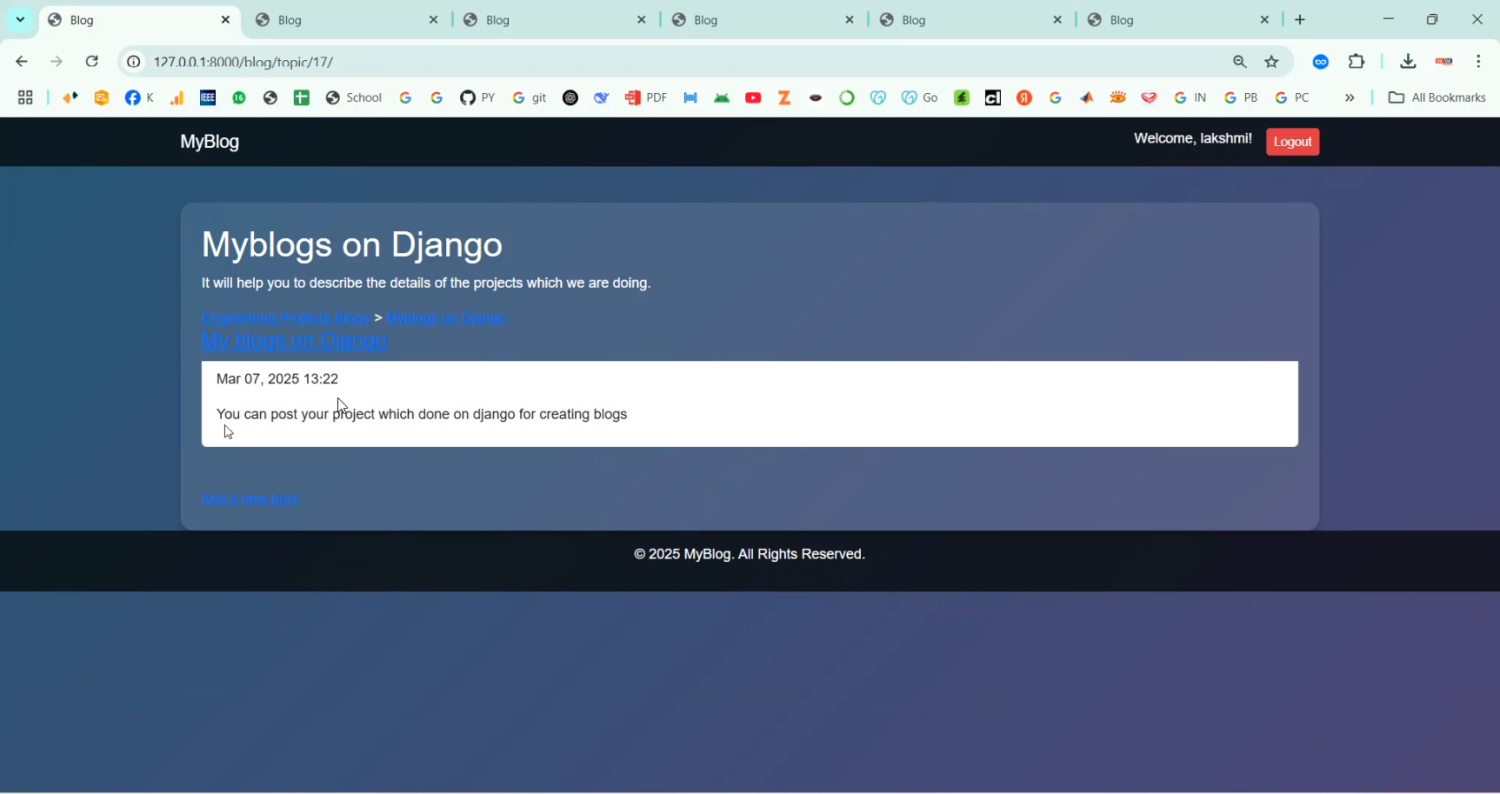This screenshot has height=794, width=1500.
Task: Open the My blogs on Django post title
Action: (294, 341)
